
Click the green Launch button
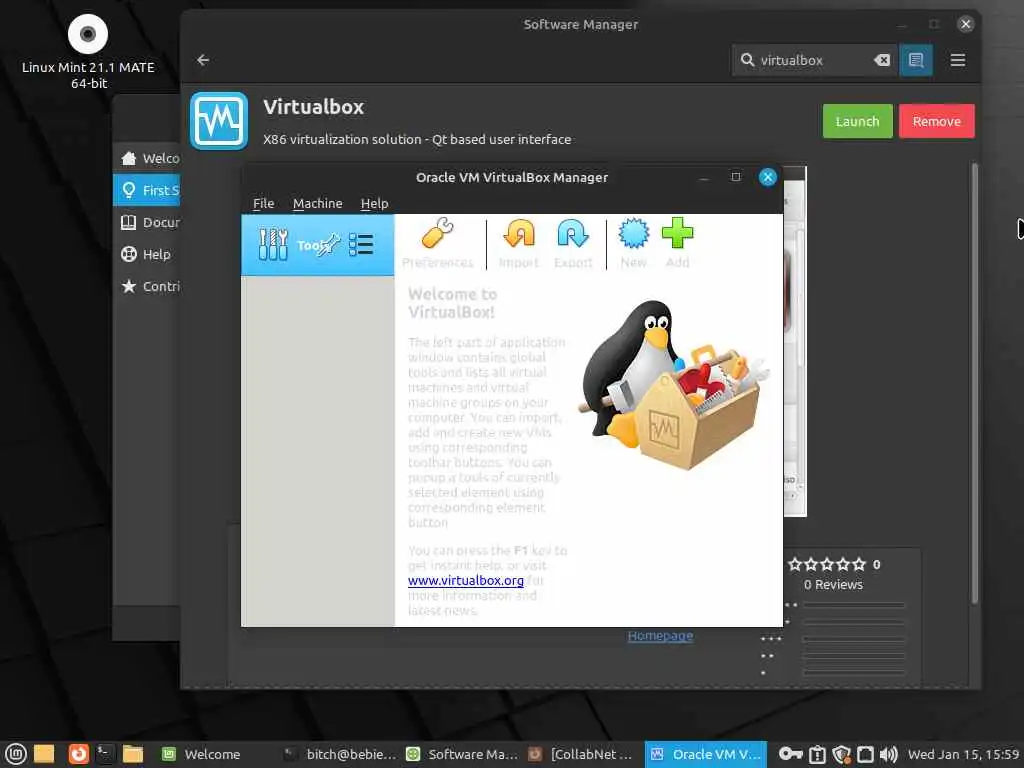(x=857, y=121)
